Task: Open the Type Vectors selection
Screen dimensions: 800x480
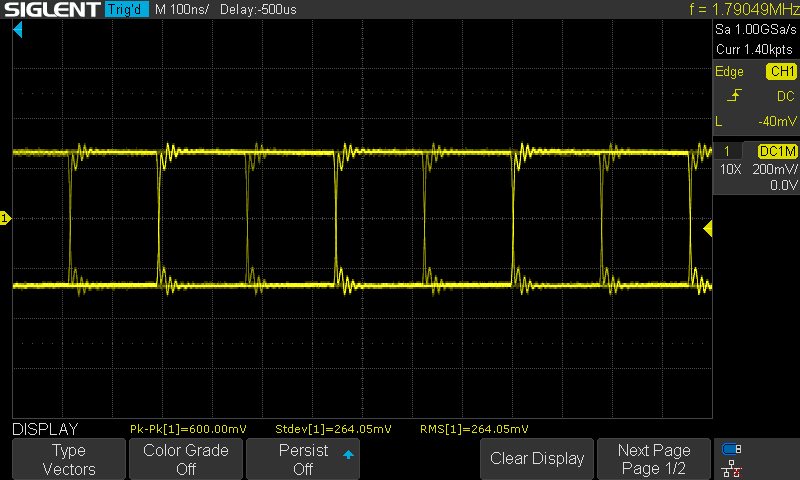Action: 69,459
